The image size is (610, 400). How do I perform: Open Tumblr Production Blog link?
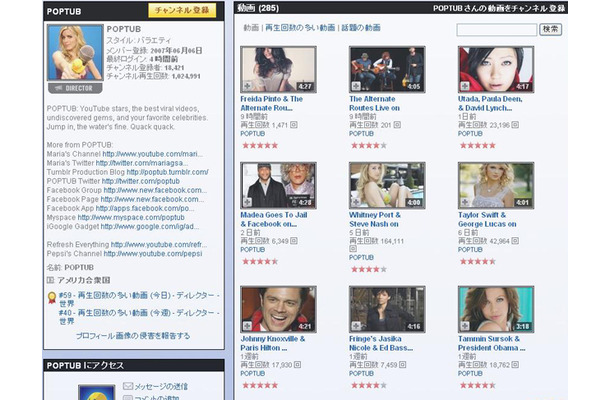click(167, 172)
